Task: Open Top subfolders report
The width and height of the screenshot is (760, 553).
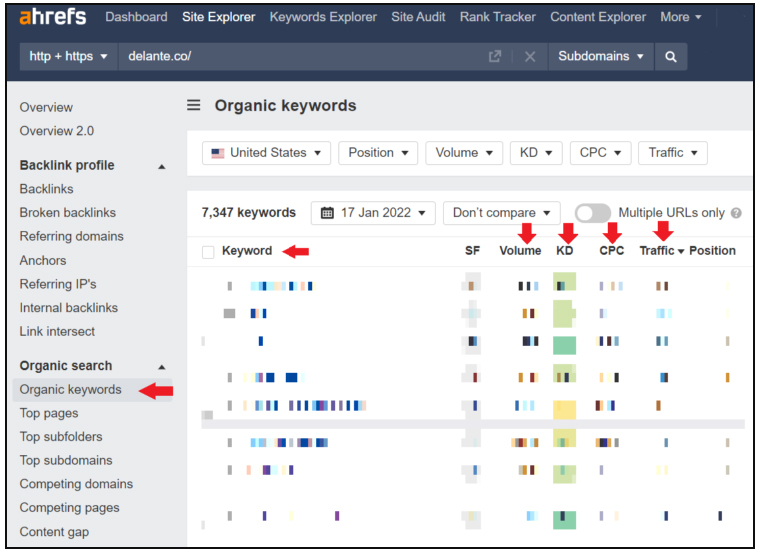Action: 61,437
